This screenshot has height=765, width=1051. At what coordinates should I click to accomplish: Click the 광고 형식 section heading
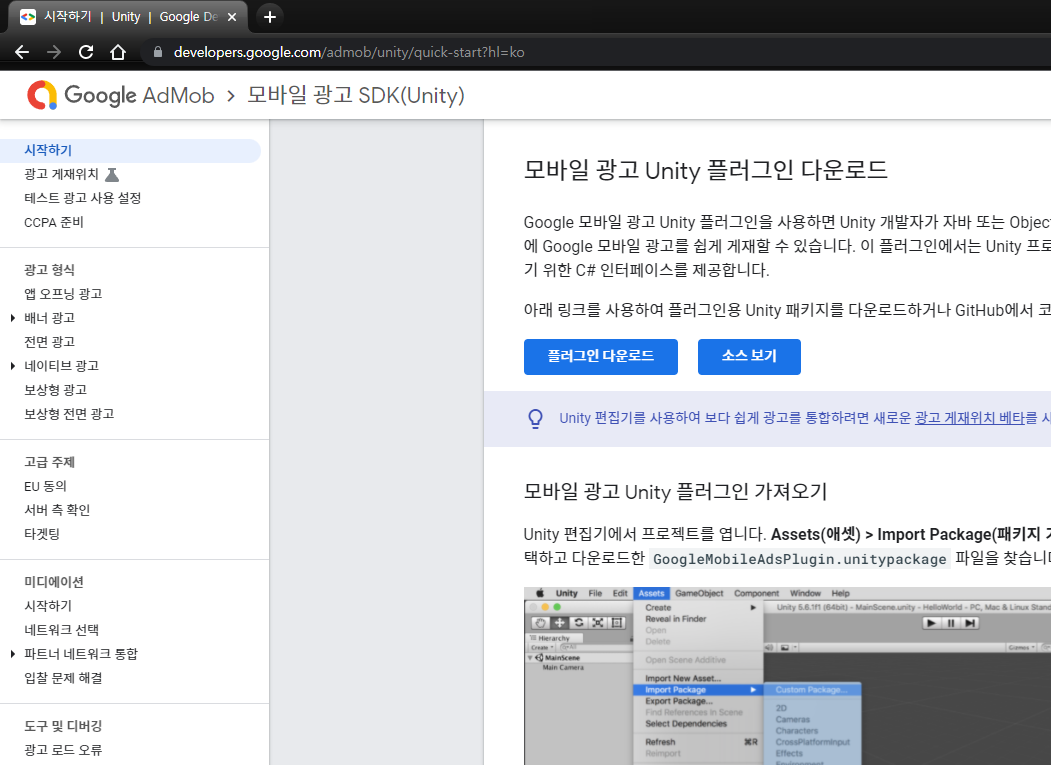coord(50,270)
